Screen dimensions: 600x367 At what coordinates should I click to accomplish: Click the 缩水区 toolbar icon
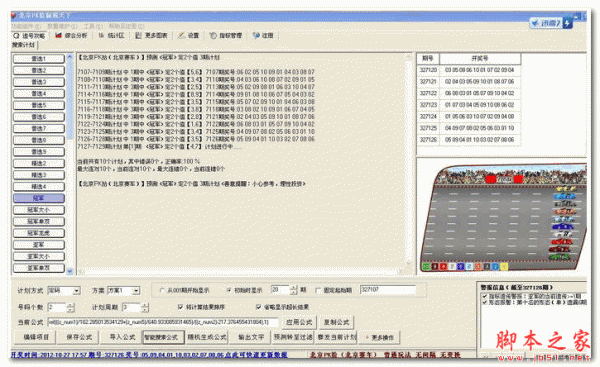(x=101, y=36)
